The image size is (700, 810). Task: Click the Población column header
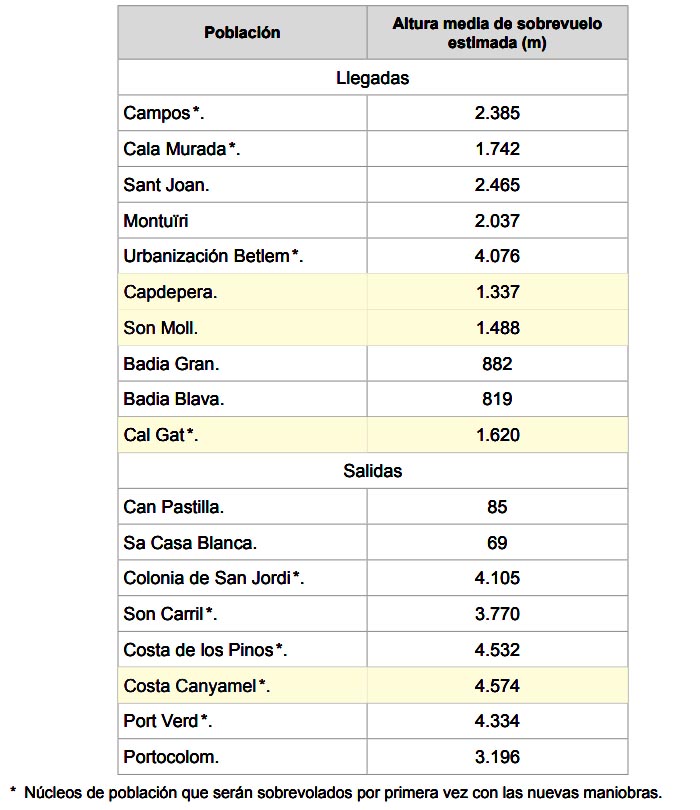pos(242,33)
